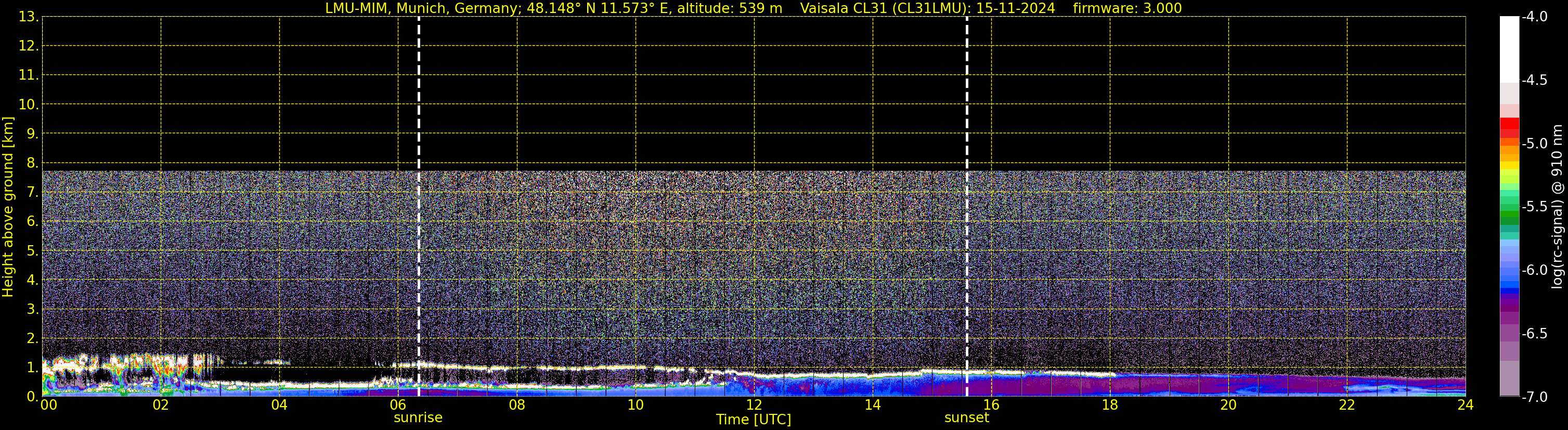Click time-axis tick label "00"
Screen dimensions: 1568x430
[49, 405]
